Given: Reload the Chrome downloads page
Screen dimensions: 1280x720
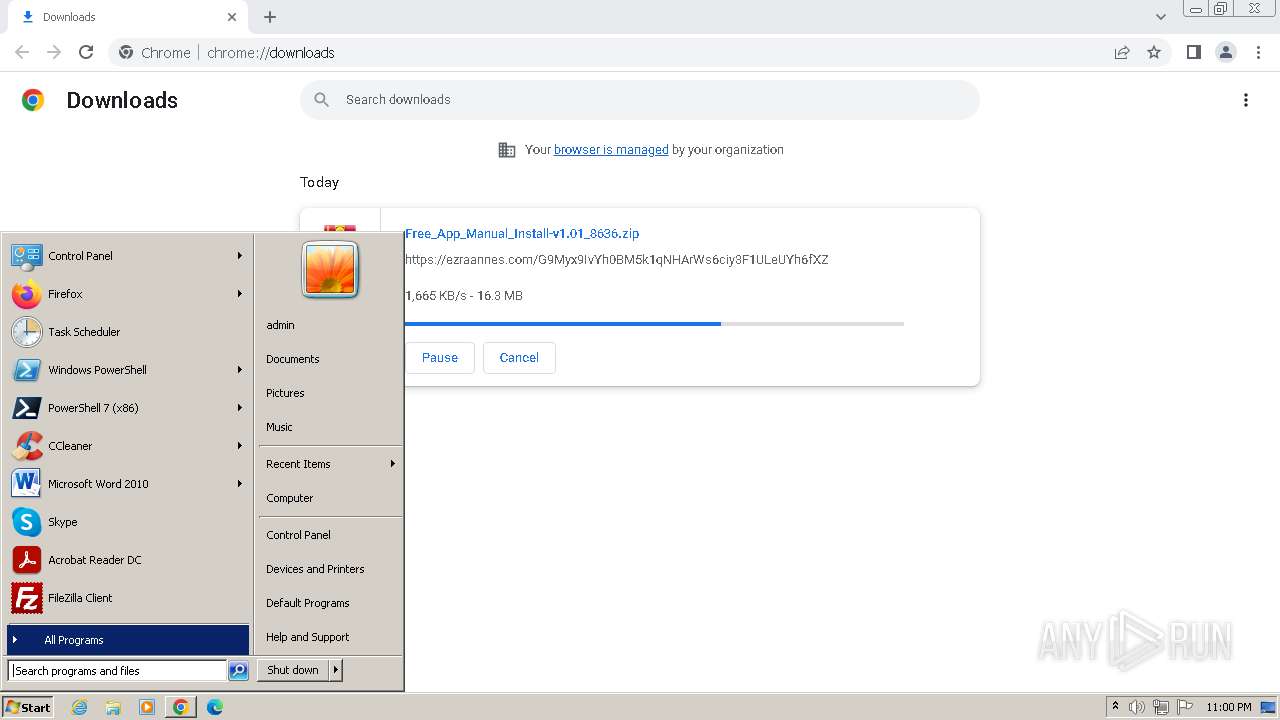Looking at the screenshot, I should (x=86, y=52).
